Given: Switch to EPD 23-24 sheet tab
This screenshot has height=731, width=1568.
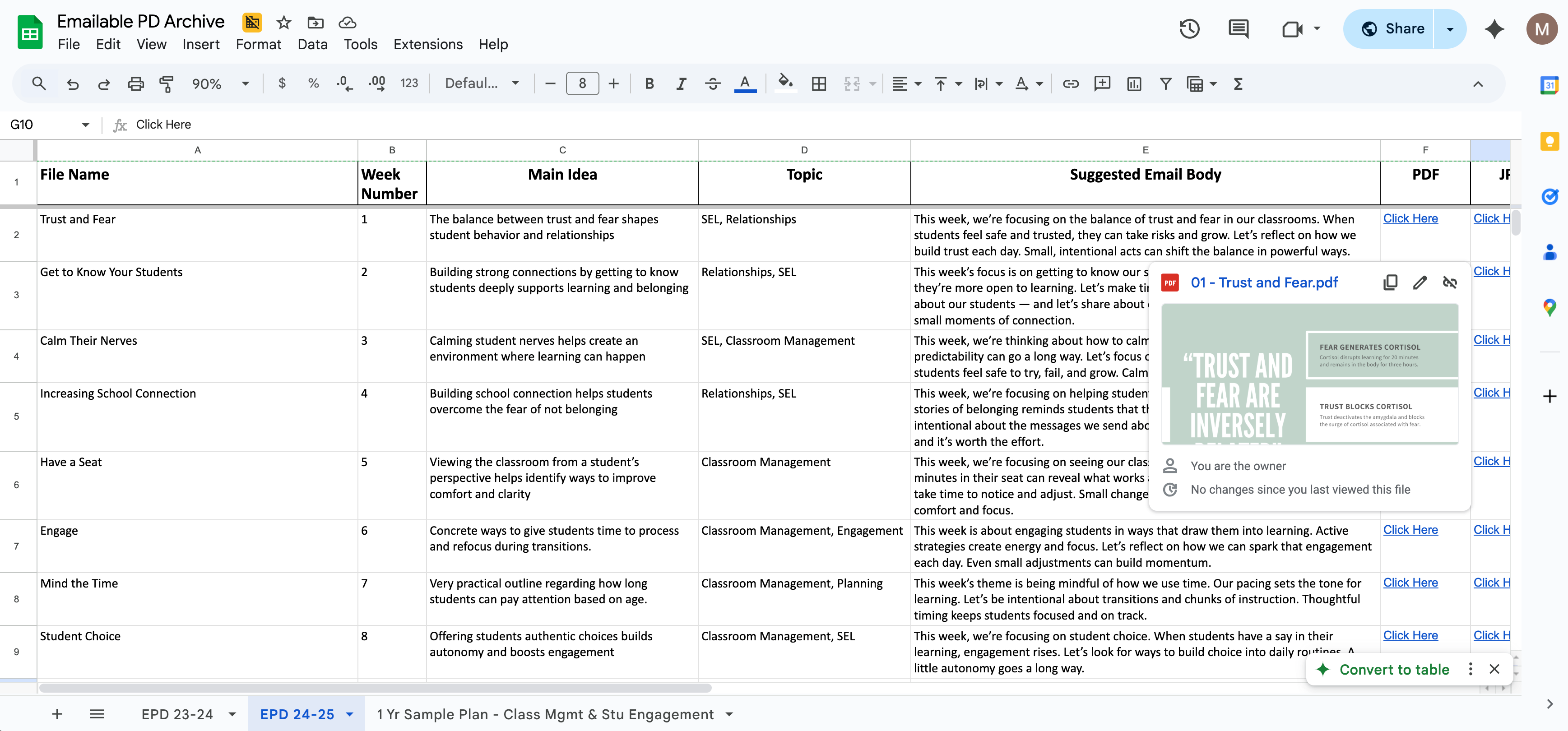Looking at the screenshot, I should [x=177, y=714].
